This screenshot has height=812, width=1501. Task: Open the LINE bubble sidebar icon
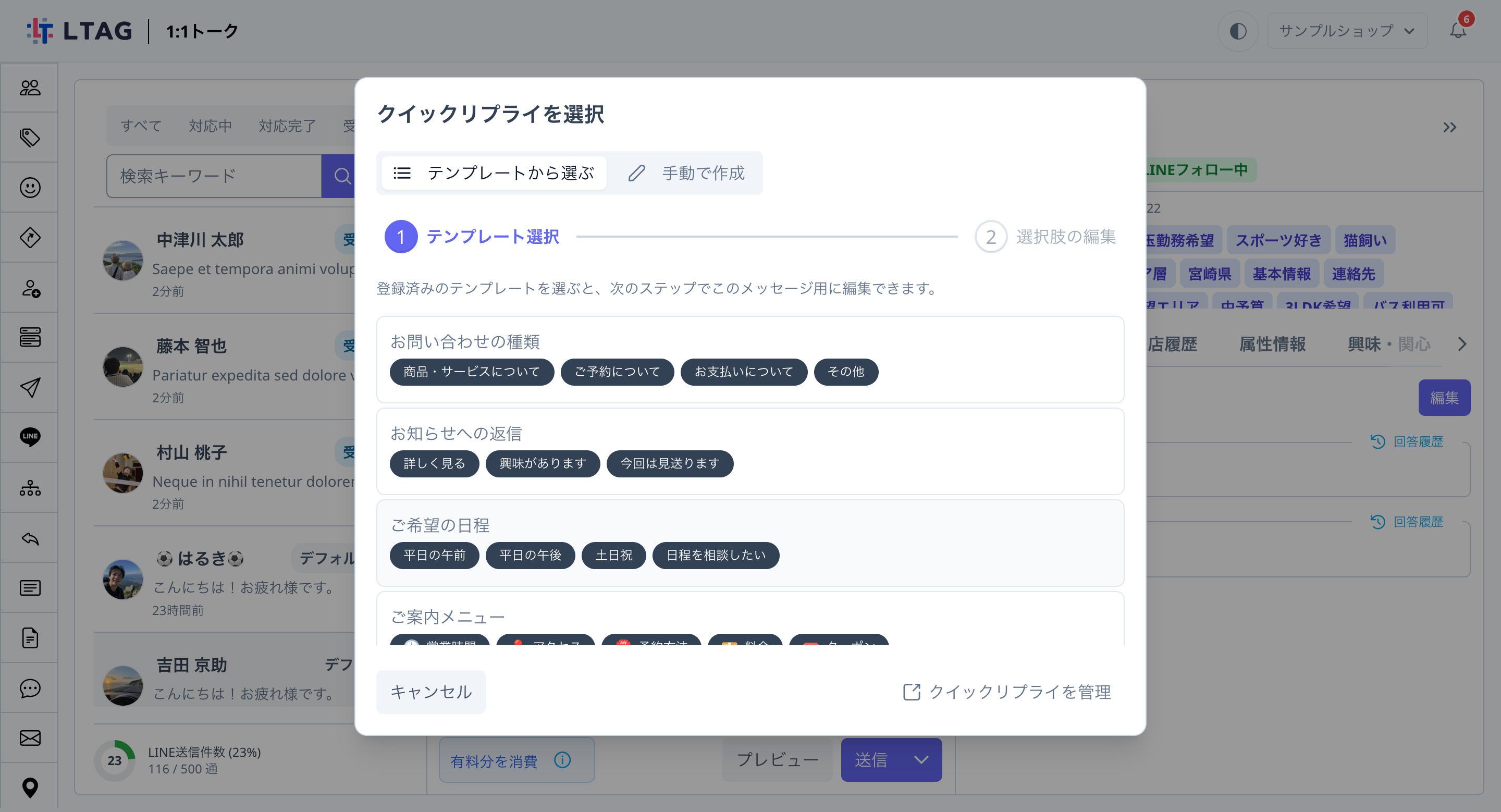click(30, 437)
